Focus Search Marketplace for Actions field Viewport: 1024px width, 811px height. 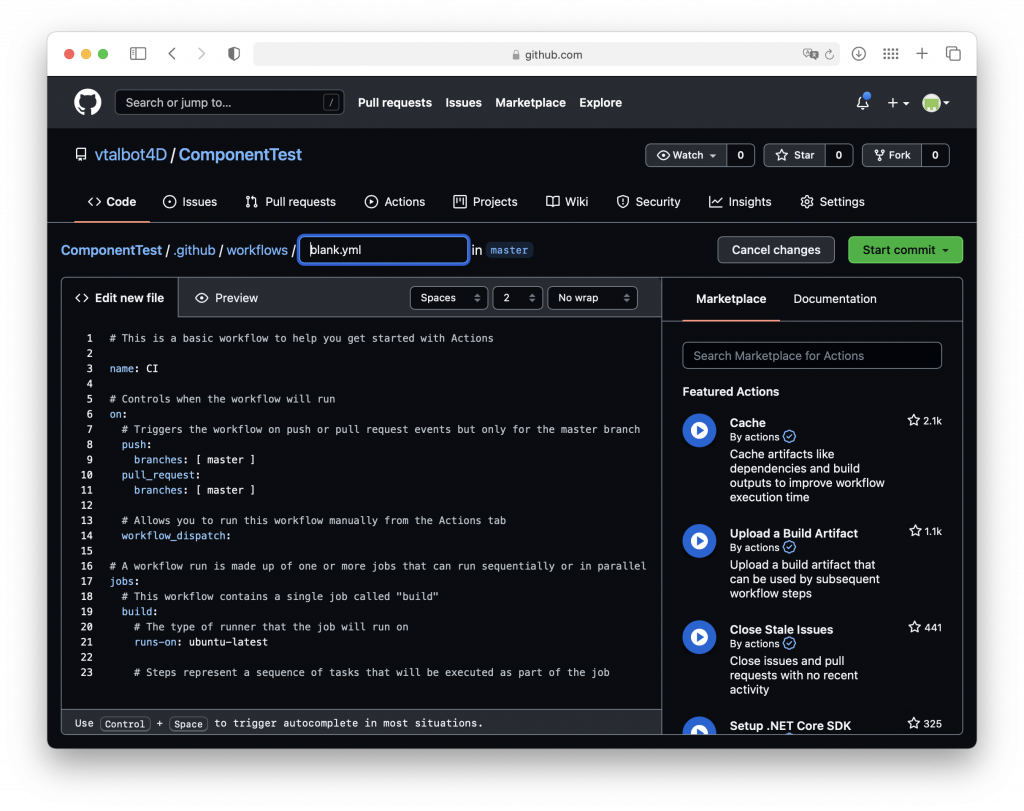(812, 355)
